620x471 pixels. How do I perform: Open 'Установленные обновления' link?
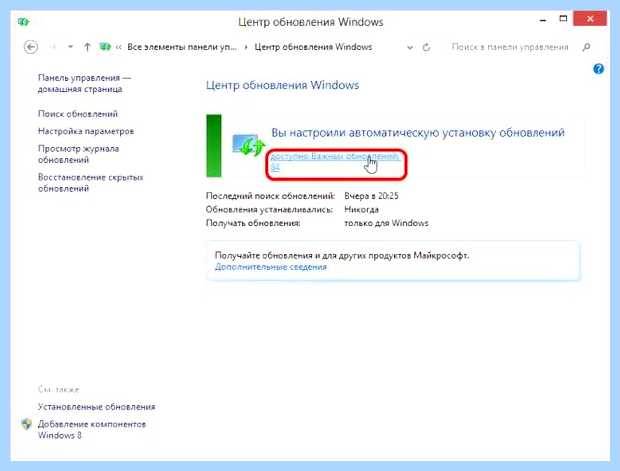coord(96,407)
